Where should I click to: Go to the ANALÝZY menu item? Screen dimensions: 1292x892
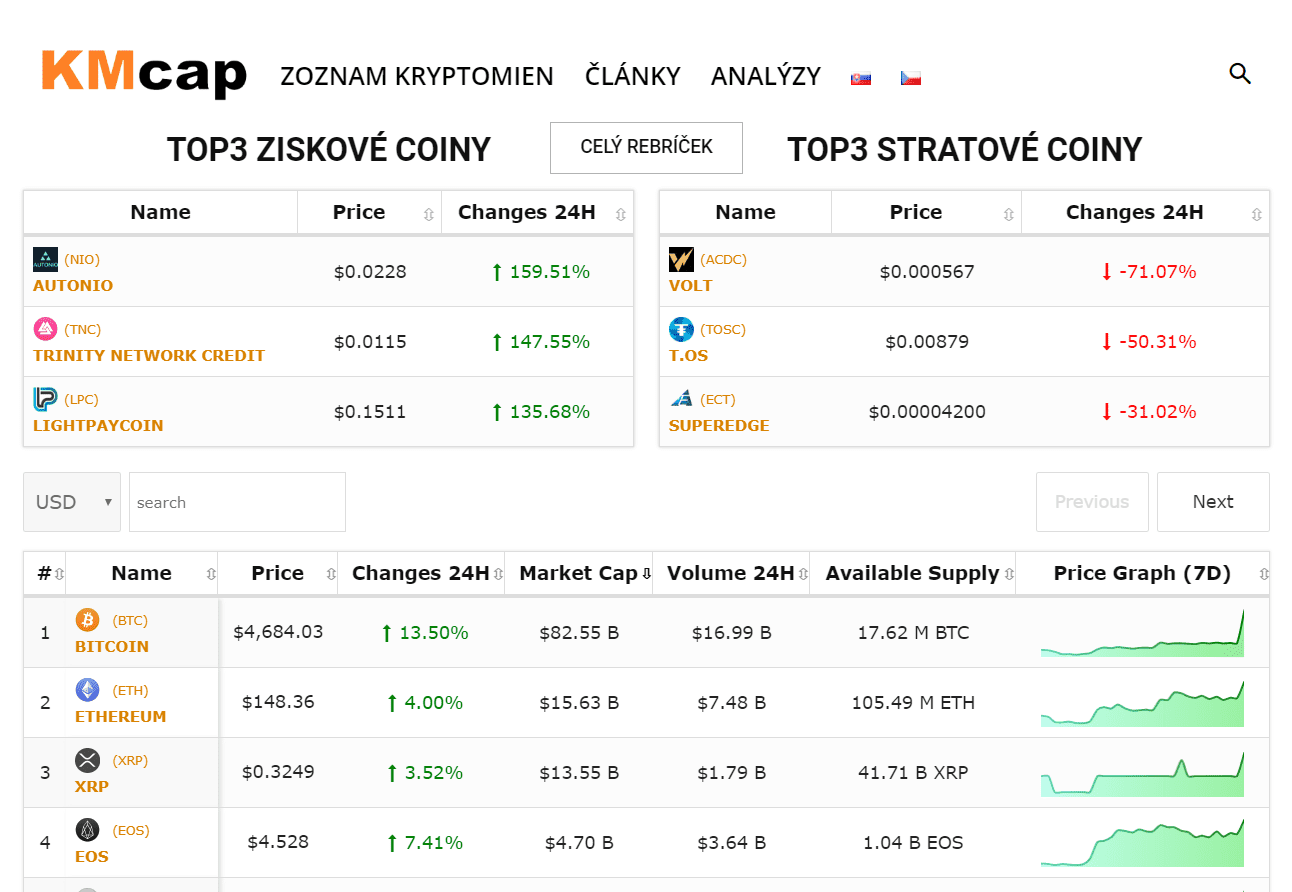click(766, 76)
